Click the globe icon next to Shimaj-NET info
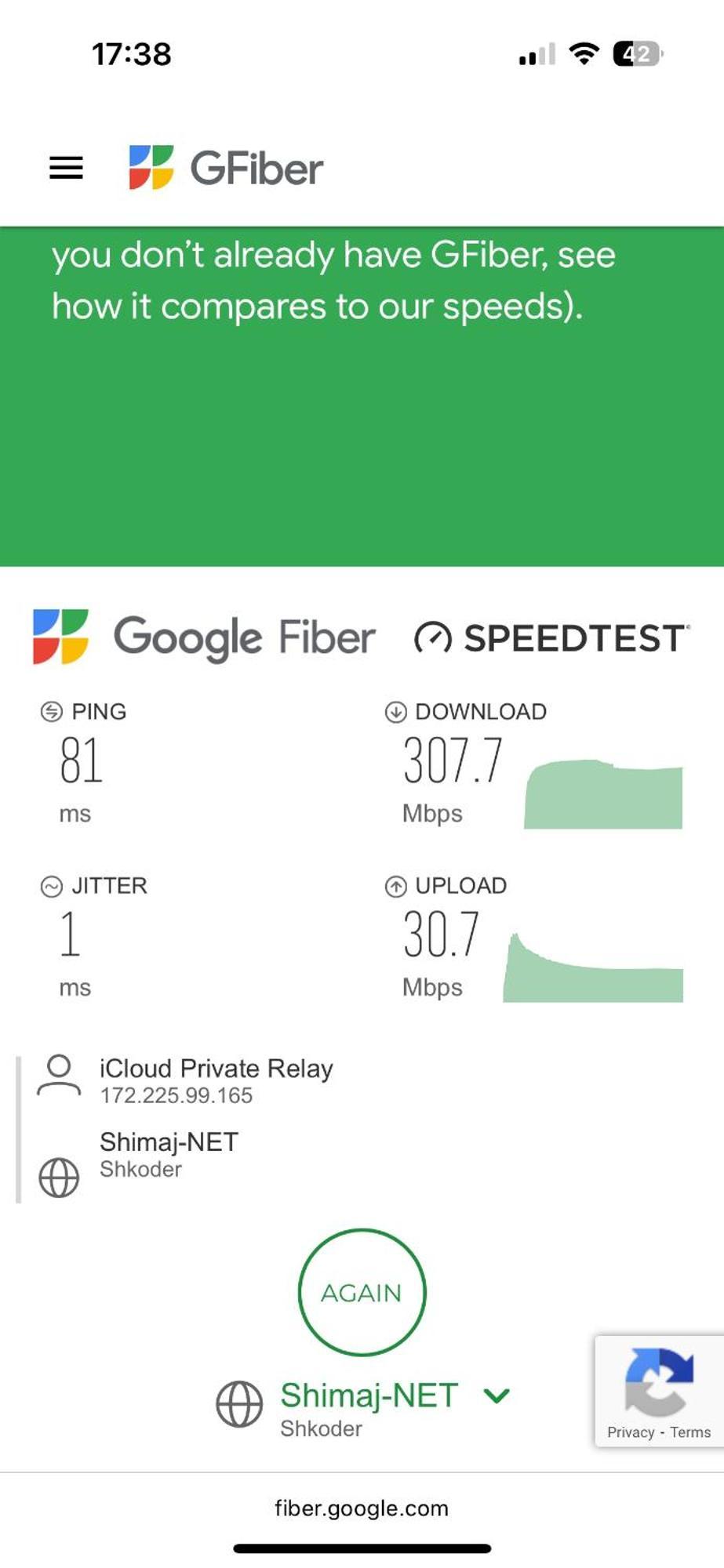 (59, 1178)
